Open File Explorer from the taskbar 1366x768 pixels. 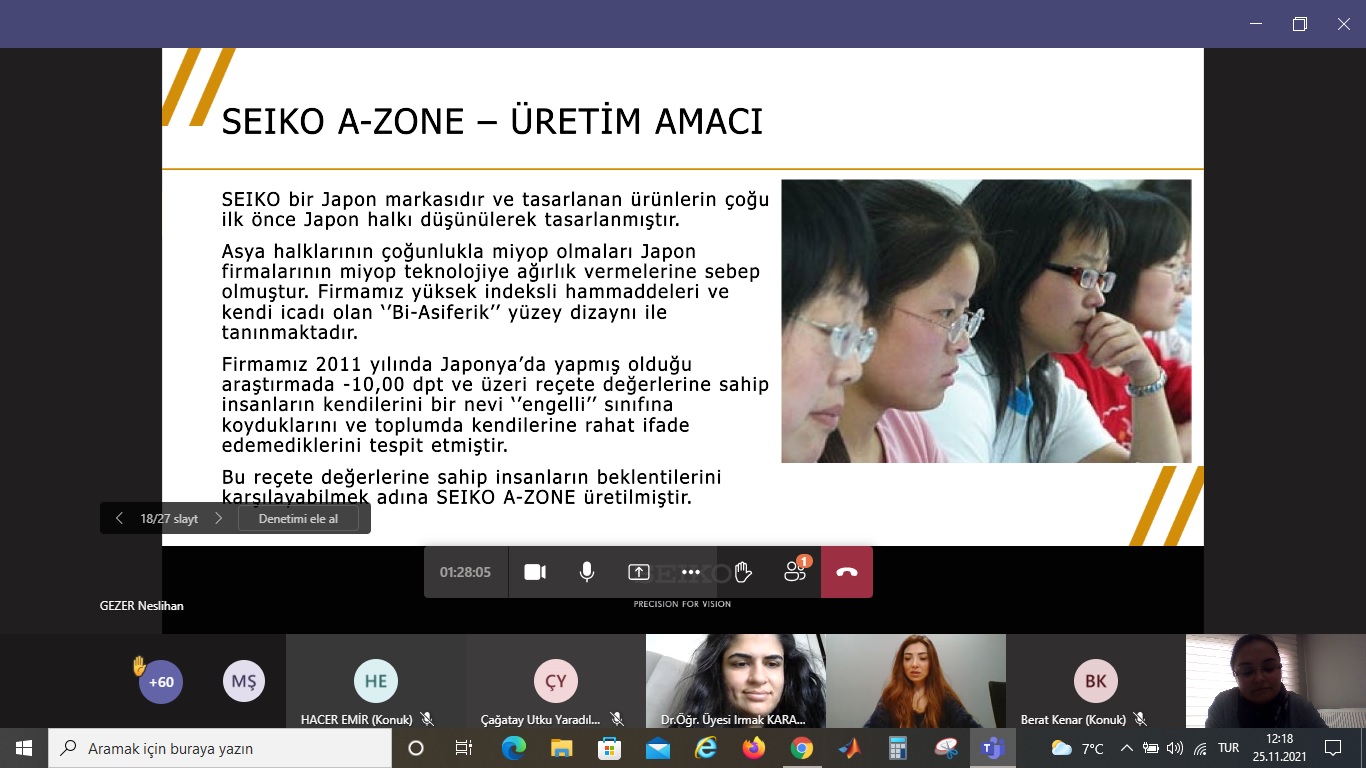562,748
